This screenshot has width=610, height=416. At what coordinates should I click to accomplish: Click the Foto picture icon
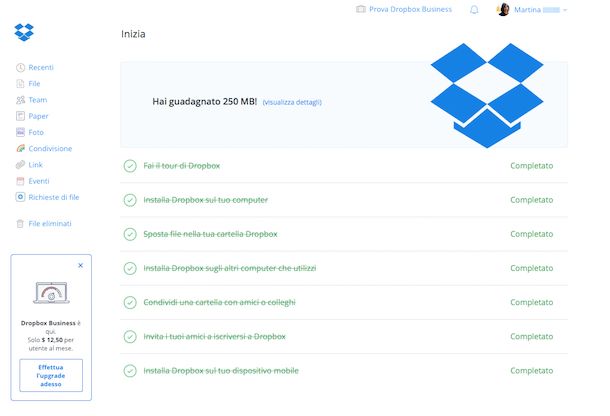pos(21,132)
